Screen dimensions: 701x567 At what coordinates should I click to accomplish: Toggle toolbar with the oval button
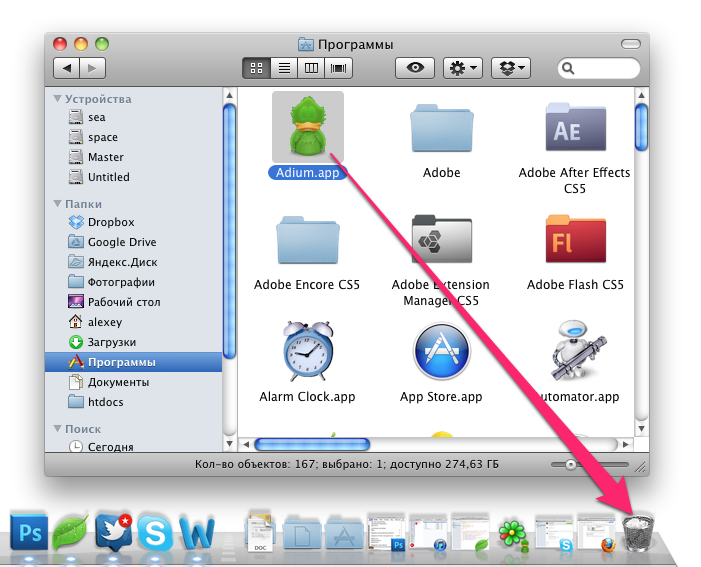point(631,44)
